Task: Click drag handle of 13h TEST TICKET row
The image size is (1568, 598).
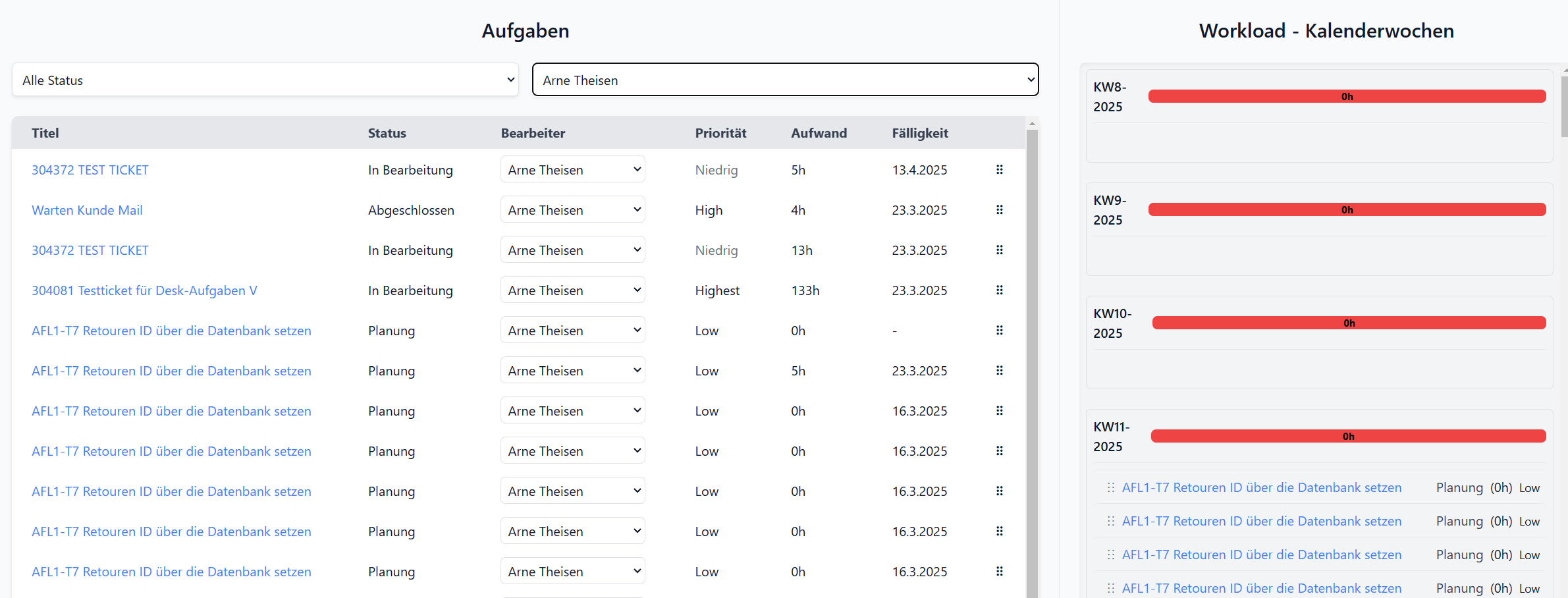Action: coord(999,250)
